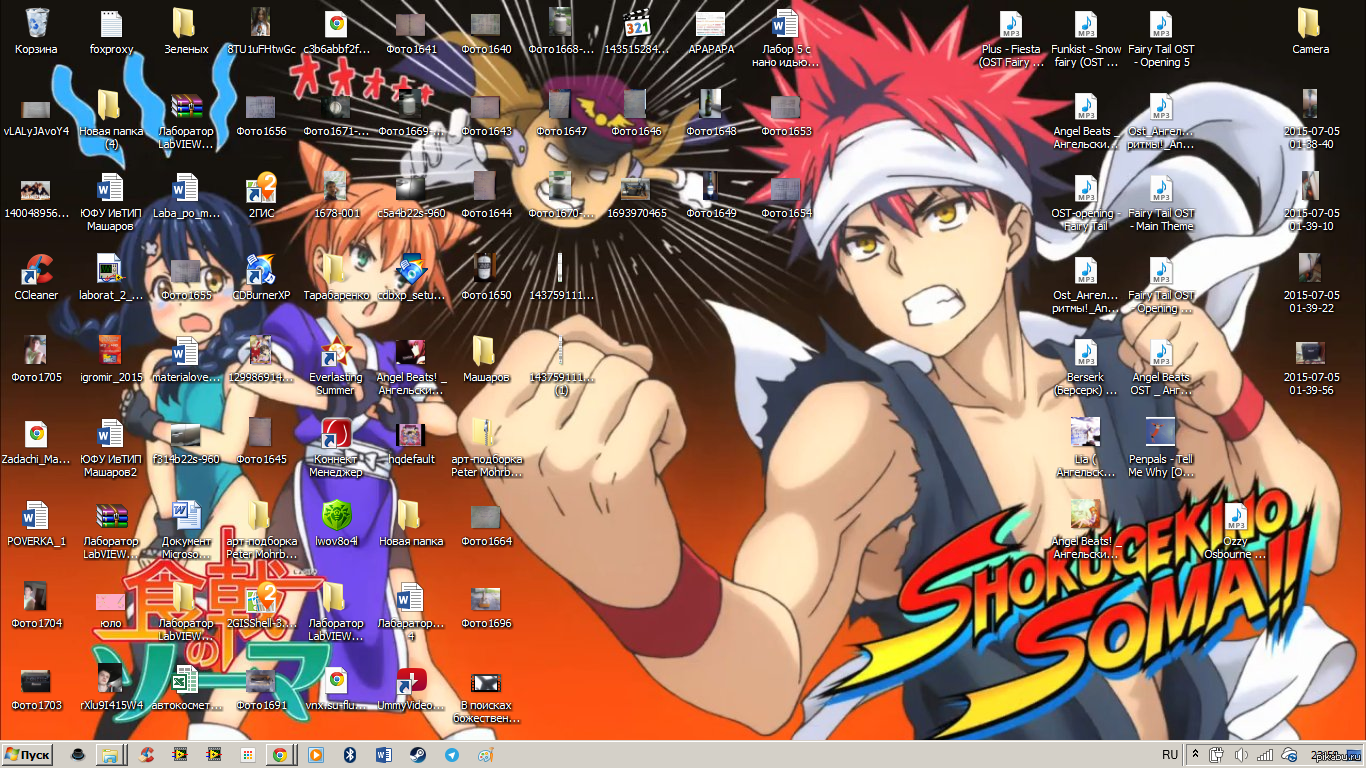Click the Bluetooth icon in the taskbar
Viewport: 1366px width, 768px height.
tap(350, 755)
